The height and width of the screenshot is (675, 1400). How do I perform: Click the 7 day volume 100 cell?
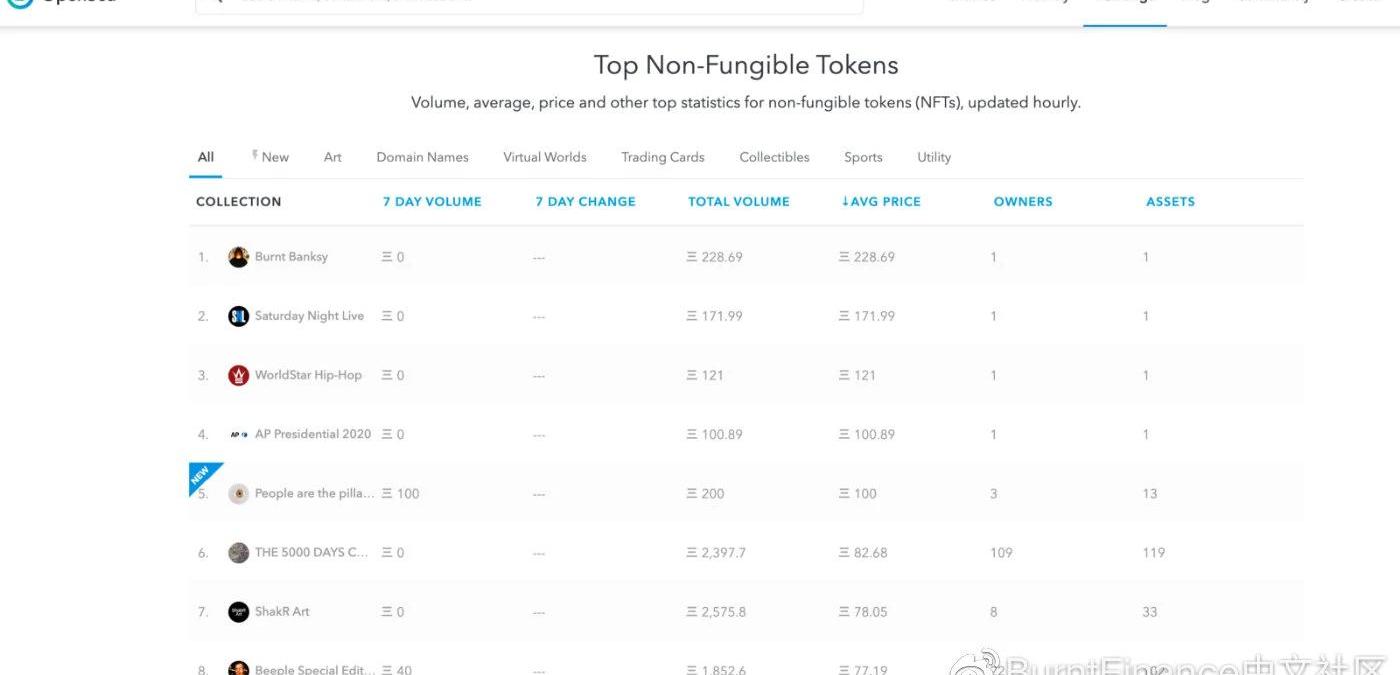click(400, 493)
